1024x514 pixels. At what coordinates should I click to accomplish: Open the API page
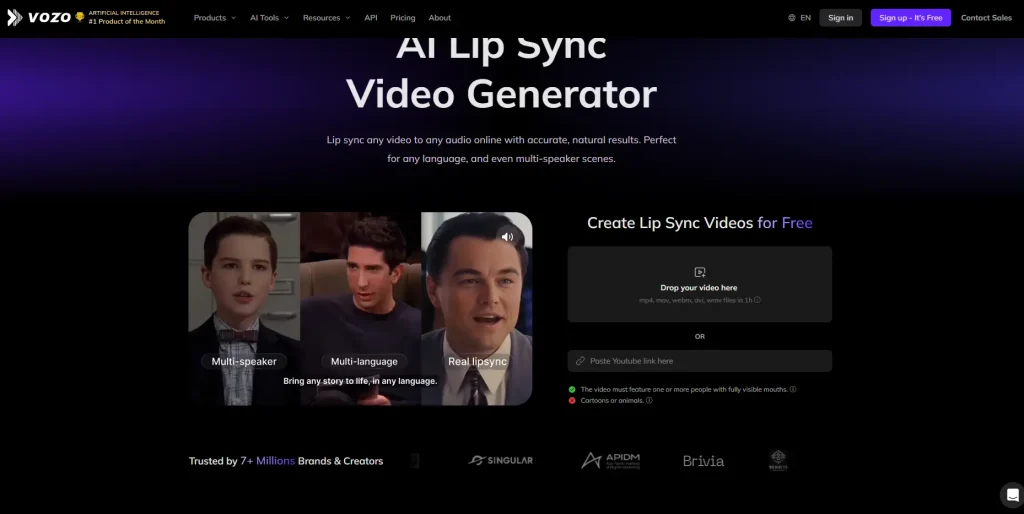(371, 18)
